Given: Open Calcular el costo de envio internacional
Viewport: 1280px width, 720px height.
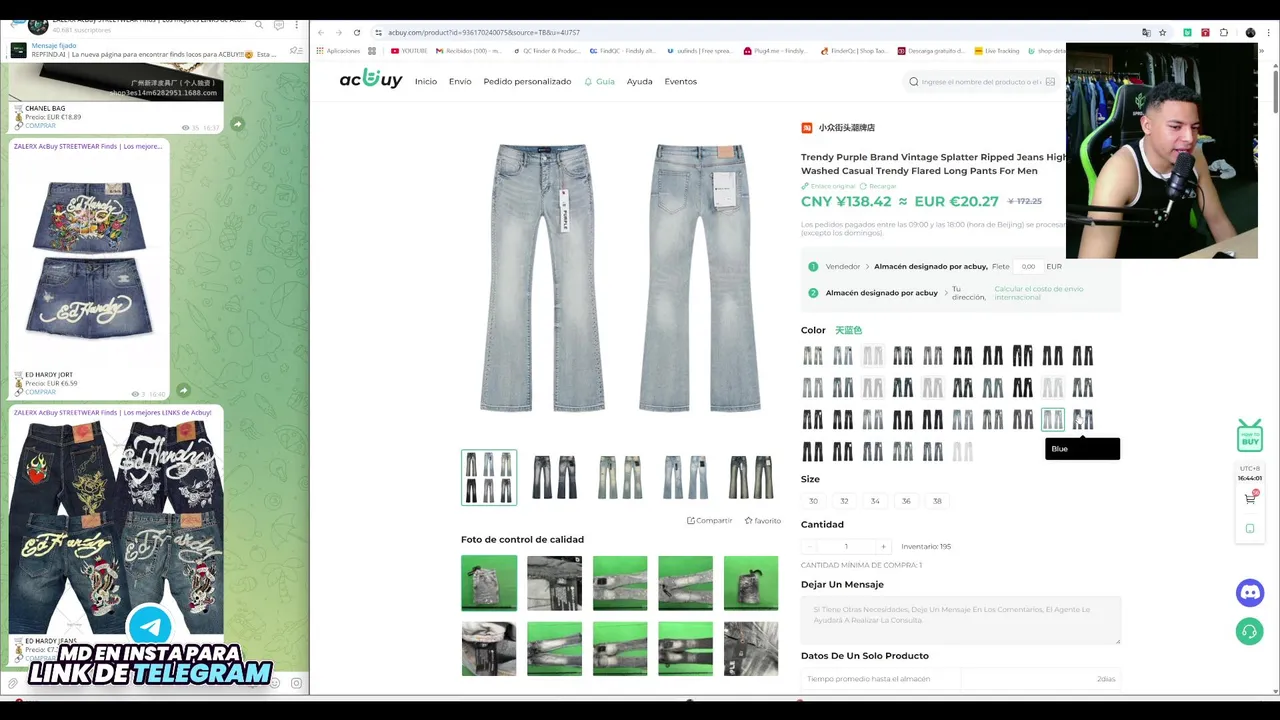Looking at the screenshot, I should 1038,293.
